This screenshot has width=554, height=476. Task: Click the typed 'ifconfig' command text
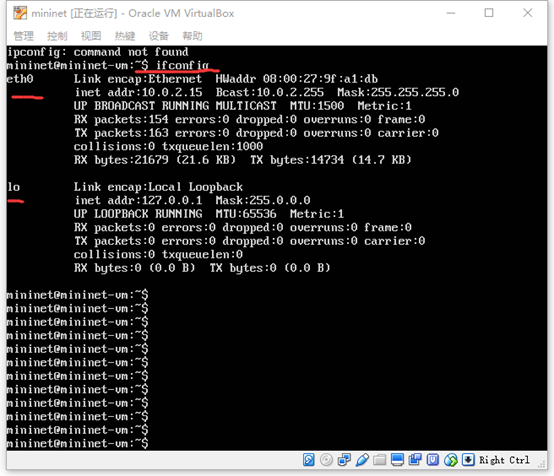click(x=183, y=65)
